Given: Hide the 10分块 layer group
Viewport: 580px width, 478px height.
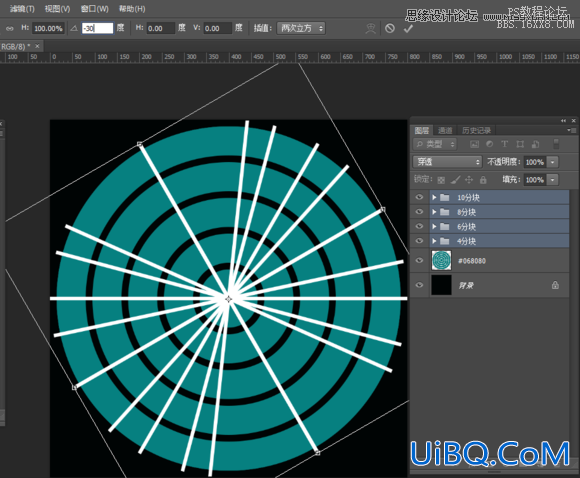Looking at the screenshot, I should 419,197.
